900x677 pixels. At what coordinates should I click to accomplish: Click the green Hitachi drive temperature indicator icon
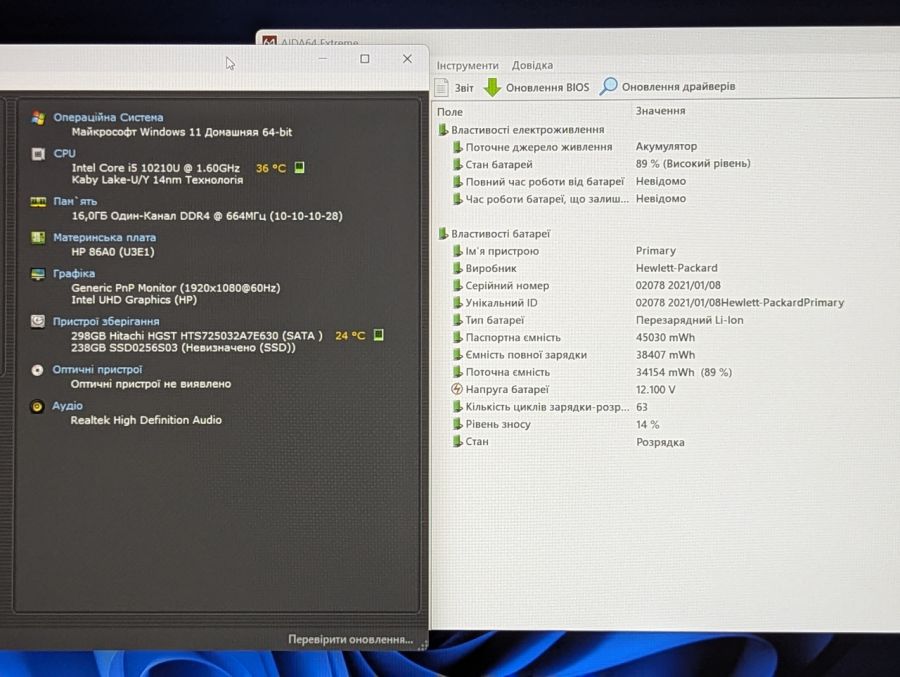point(378,335)
